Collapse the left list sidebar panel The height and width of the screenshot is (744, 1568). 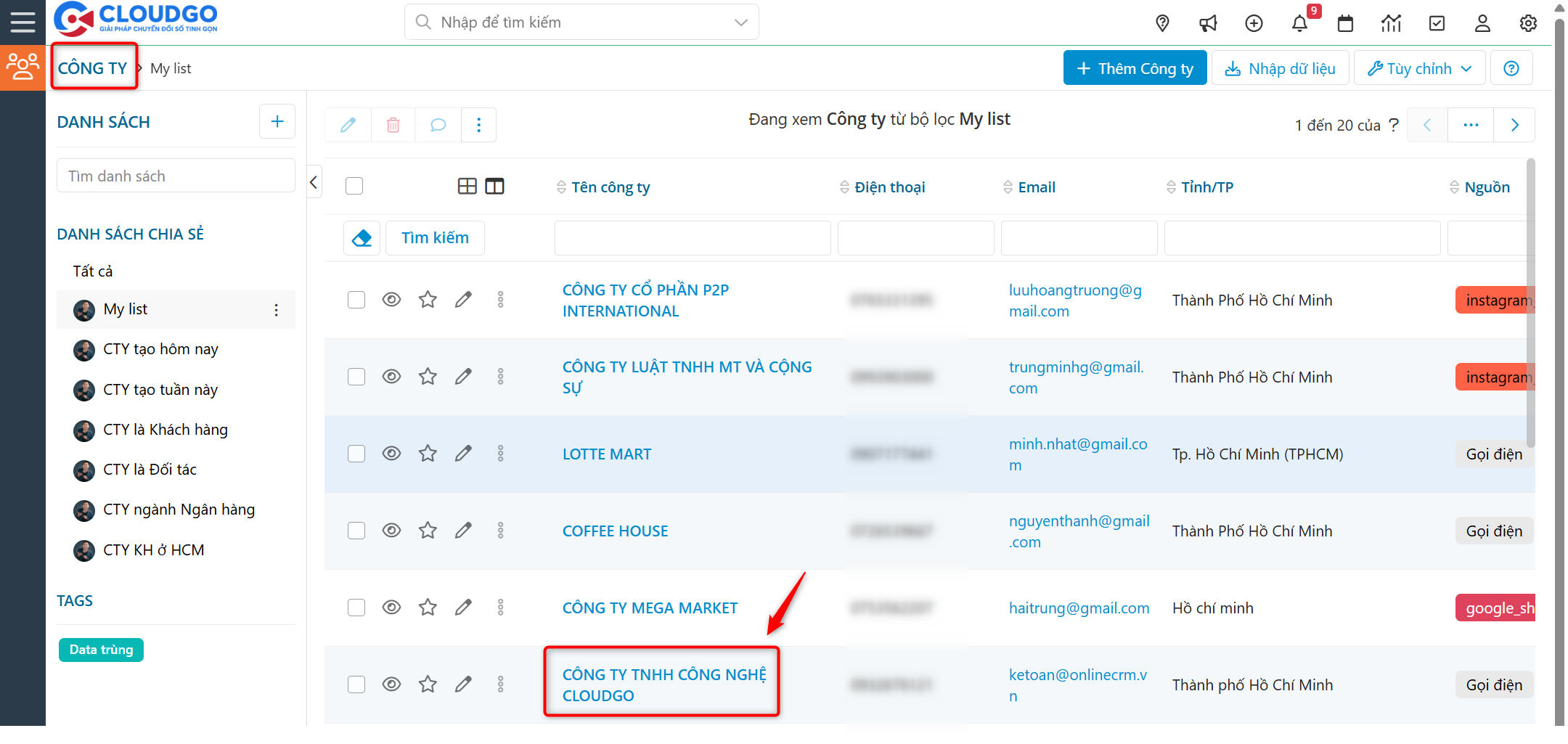point(314,182)
